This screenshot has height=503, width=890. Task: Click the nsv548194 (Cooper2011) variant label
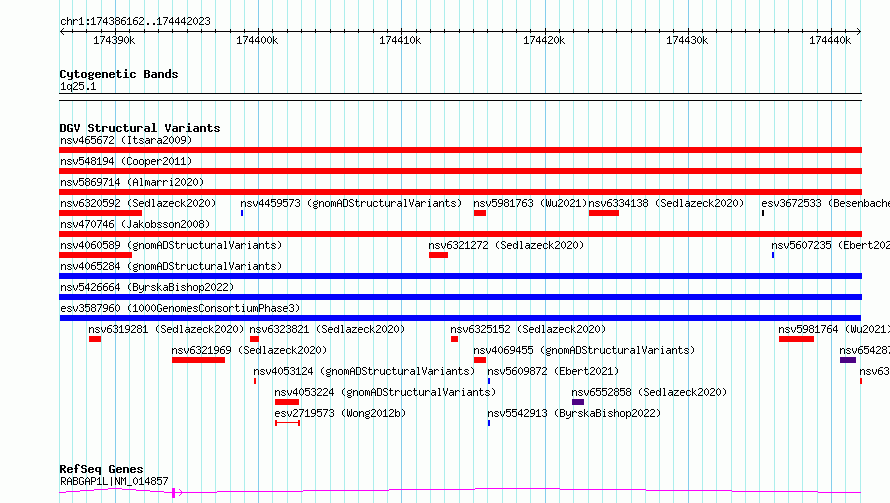126,161
